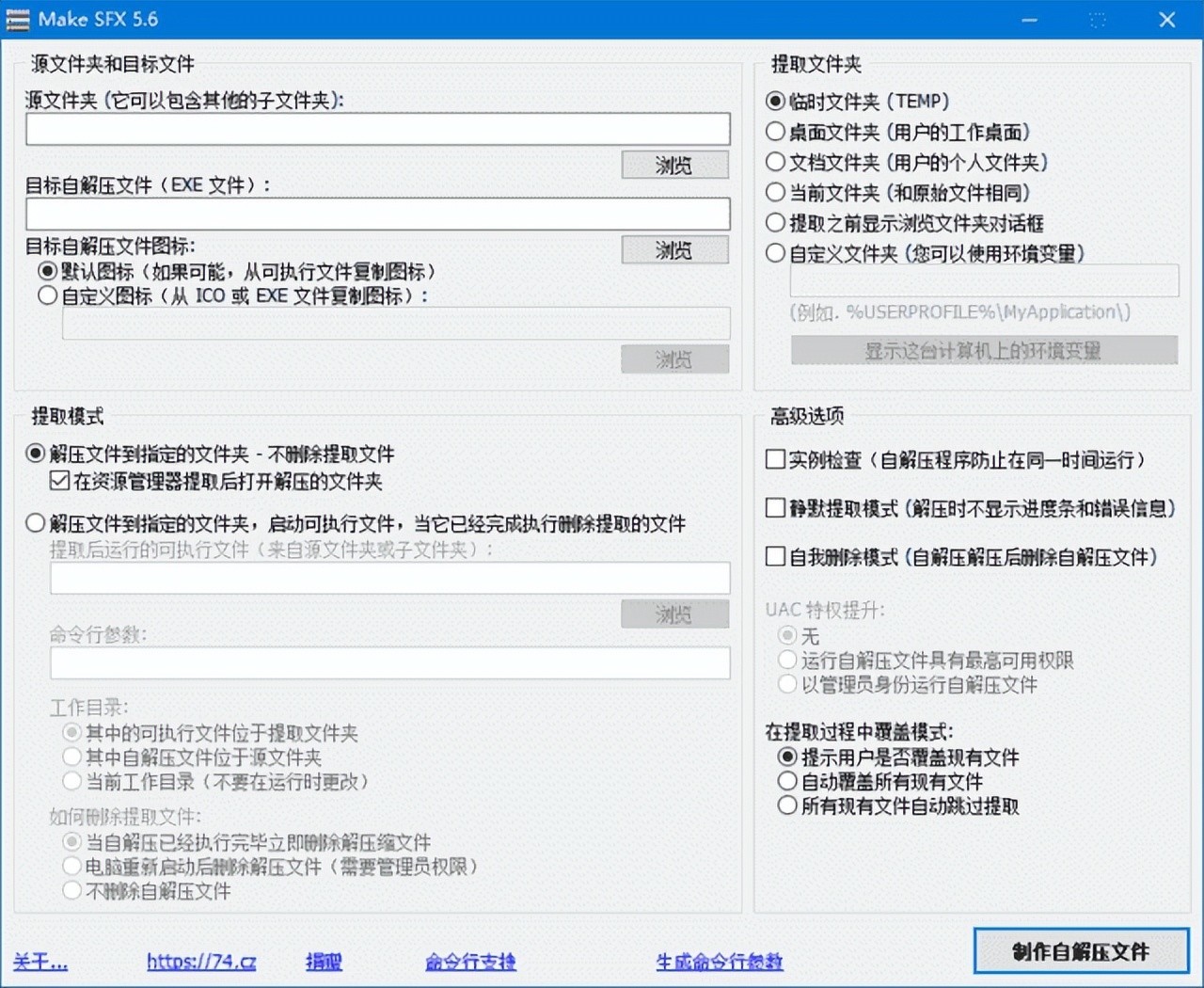
Task: Enable 实例检查 checkbox
Action: [776, 460]
